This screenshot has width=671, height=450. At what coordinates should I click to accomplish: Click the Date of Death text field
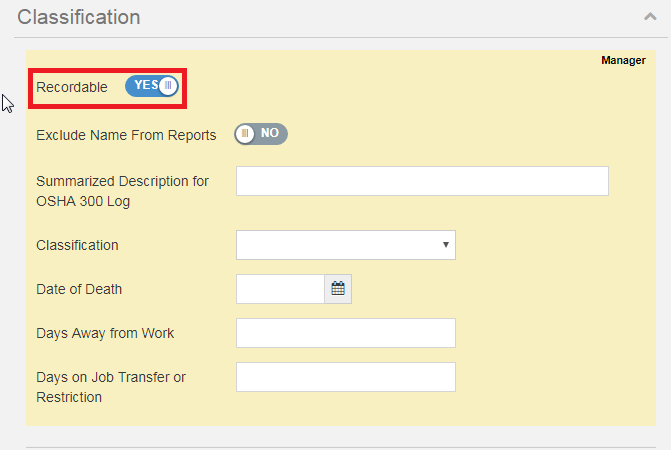pyautogui.click(x=281, y=289)
